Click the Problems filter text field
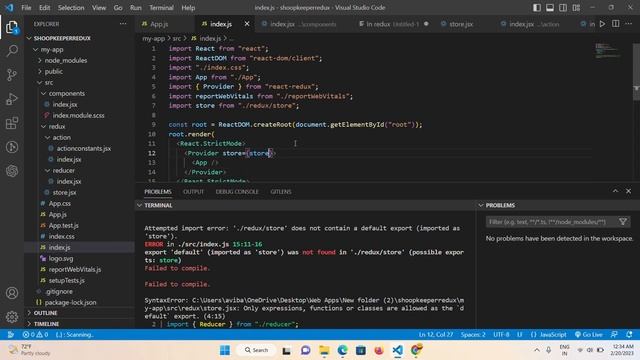 click(x=551, y=222)
